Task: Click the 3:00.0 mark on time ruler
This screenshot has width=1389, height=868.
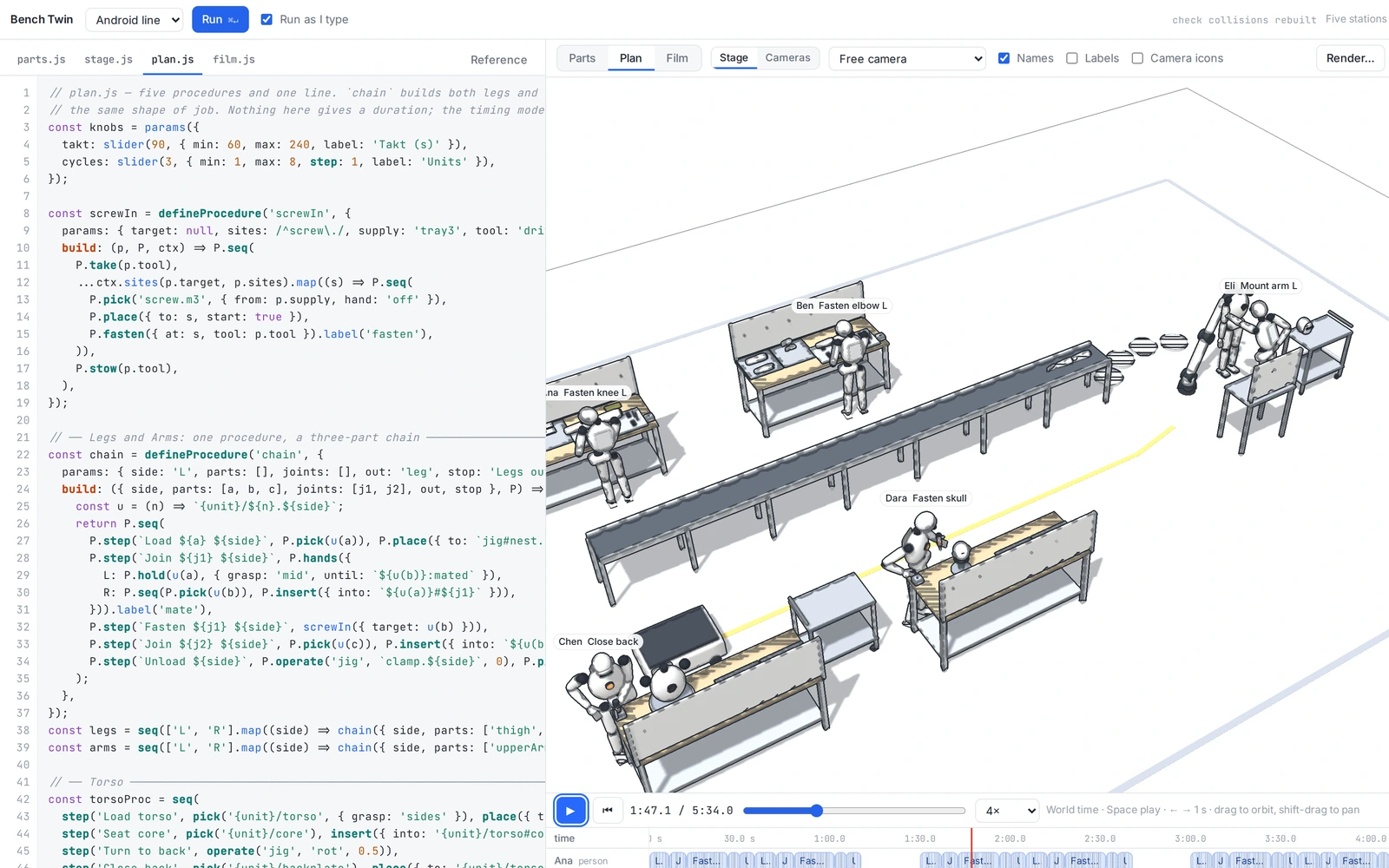Action: (x=1190, y=838)
